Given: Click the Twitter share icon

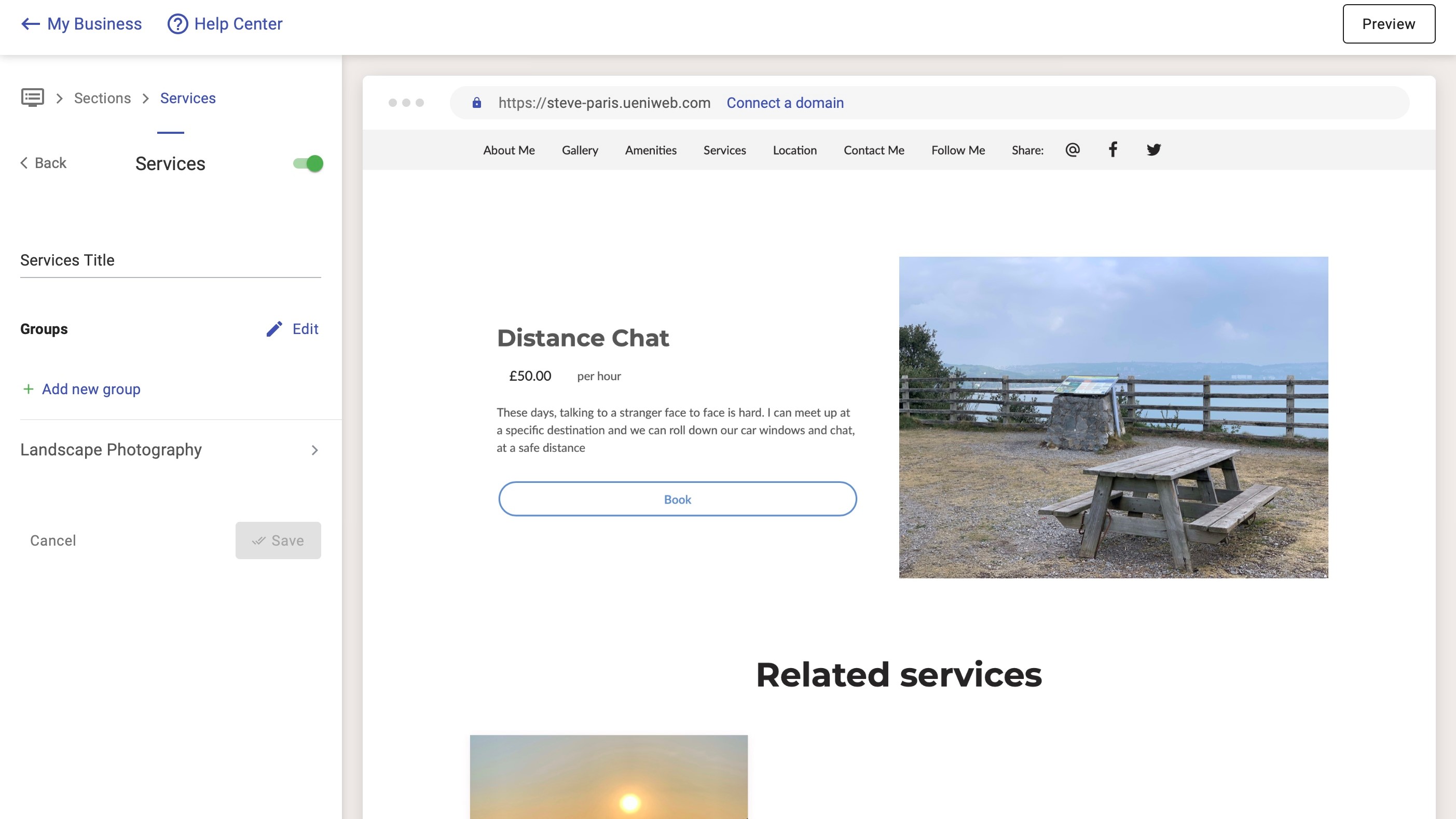Looking at the screenshot, I should coord(1153,150).
